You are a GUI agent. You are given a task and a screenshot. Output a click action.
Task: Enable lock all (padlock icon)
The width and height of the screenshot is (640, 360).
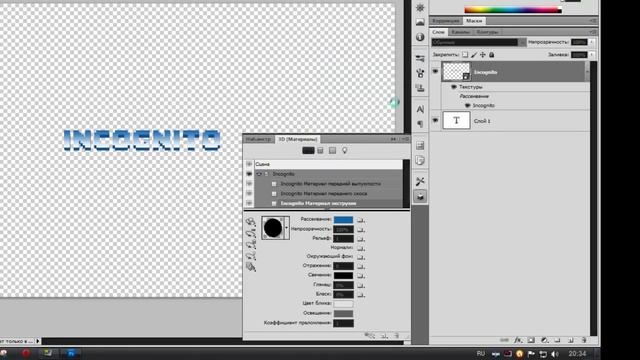pos(491,55)
